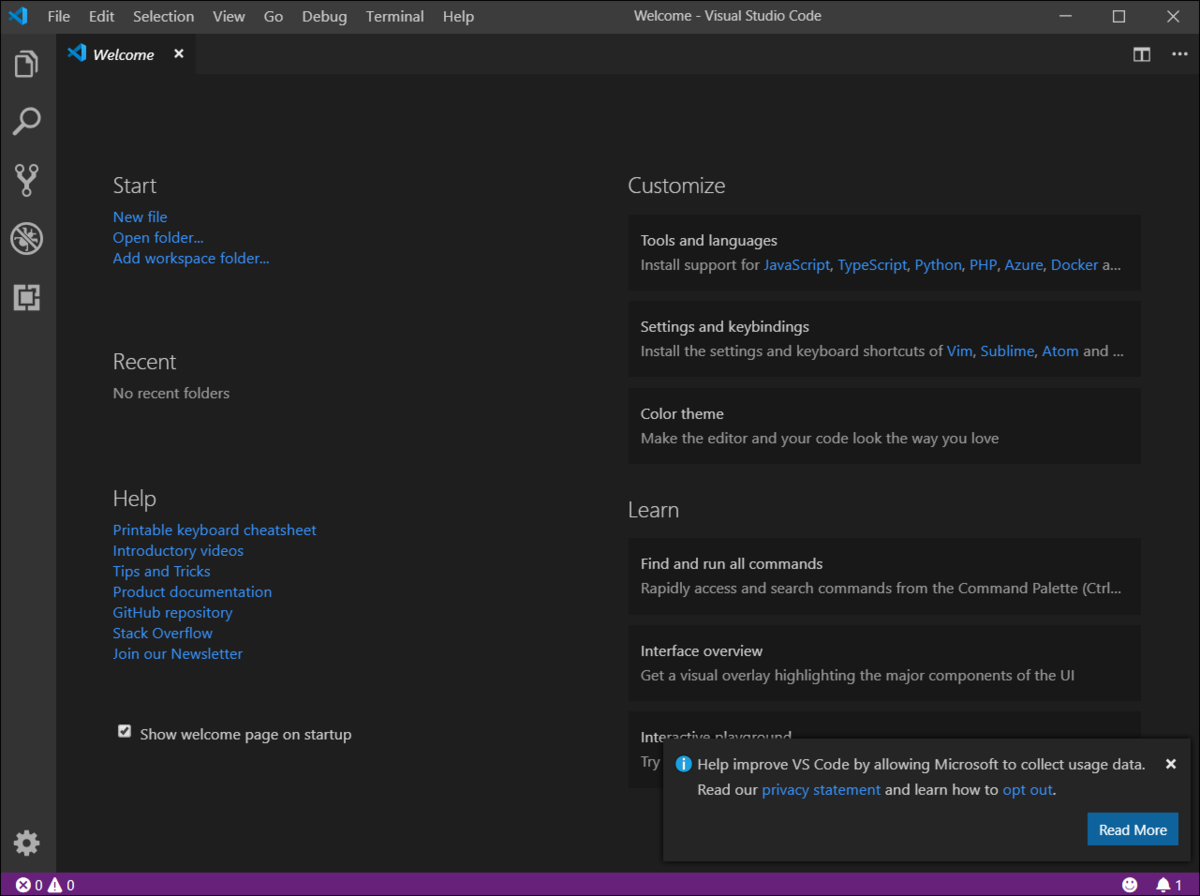Viewport: 1200px width, 896px height.
Task: Open the Interface overview card
Action: click(884, 663)
